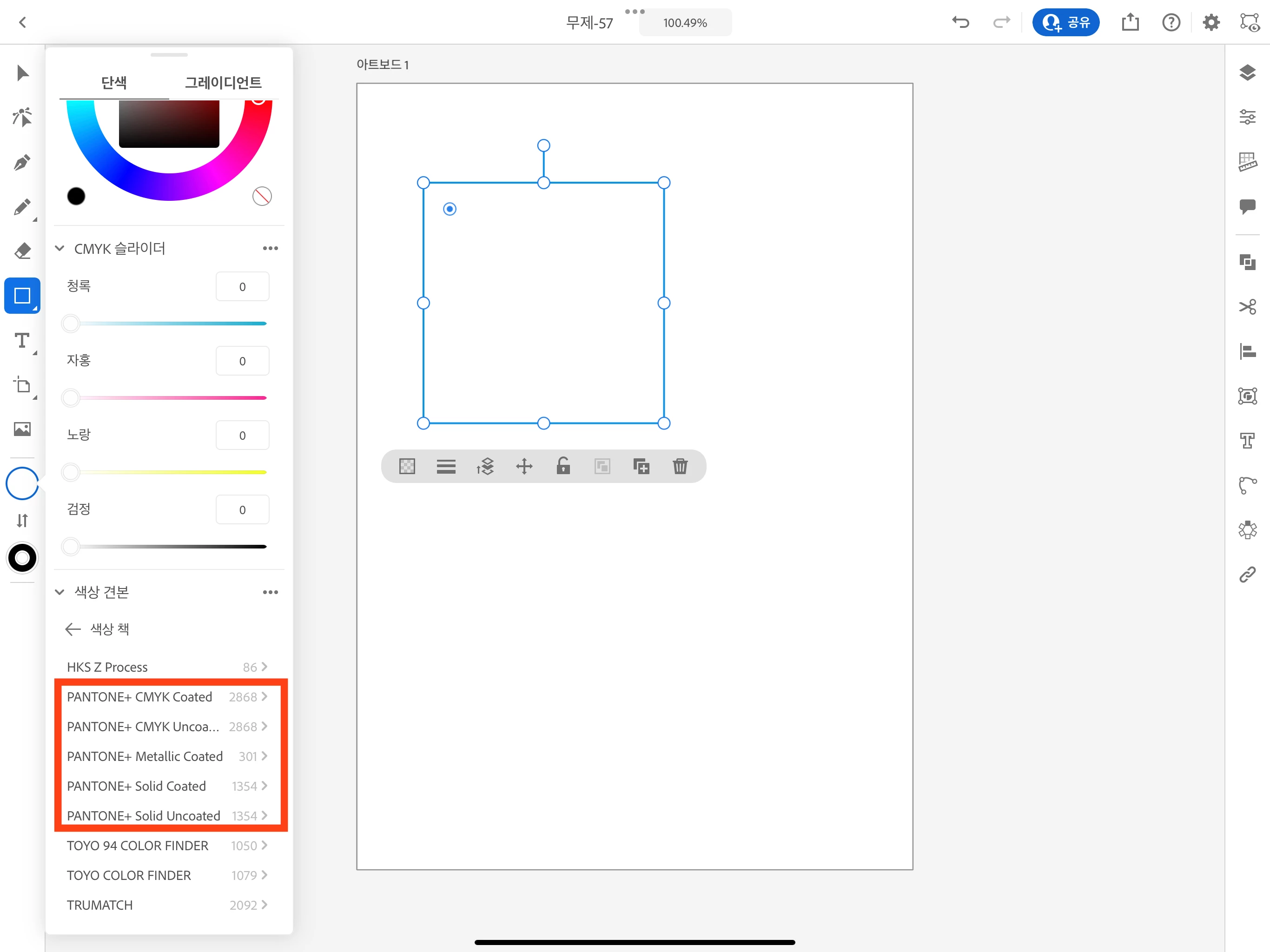
Task: Swap fill and stroke colors
Action: (x=22, y=520)
